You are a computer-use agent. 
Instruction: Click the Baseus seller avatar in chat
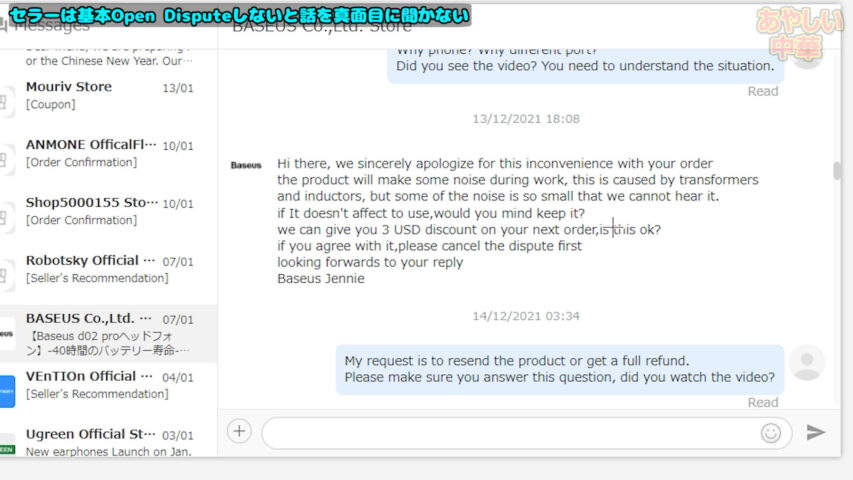coord(246,165)
